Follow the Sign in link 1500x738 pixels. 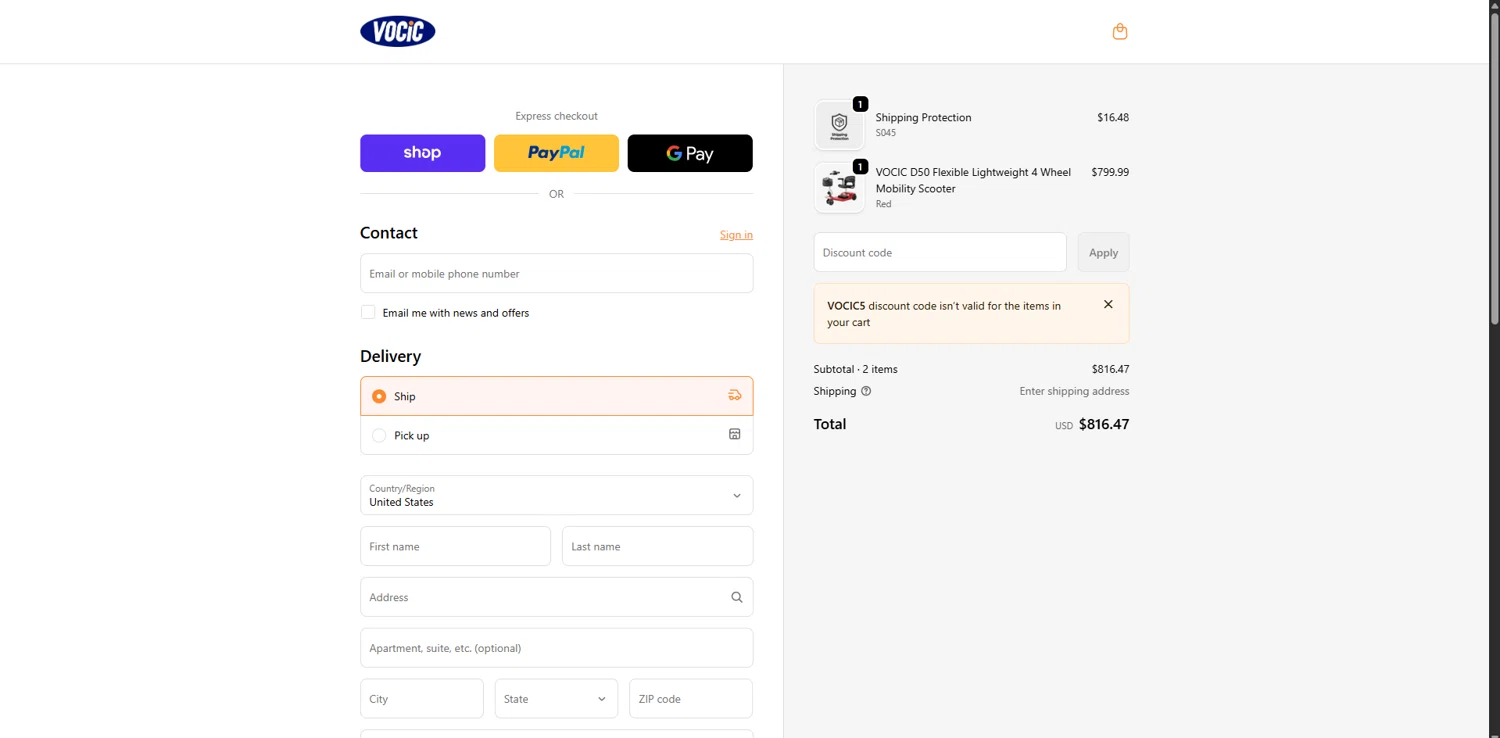[736, 235]
